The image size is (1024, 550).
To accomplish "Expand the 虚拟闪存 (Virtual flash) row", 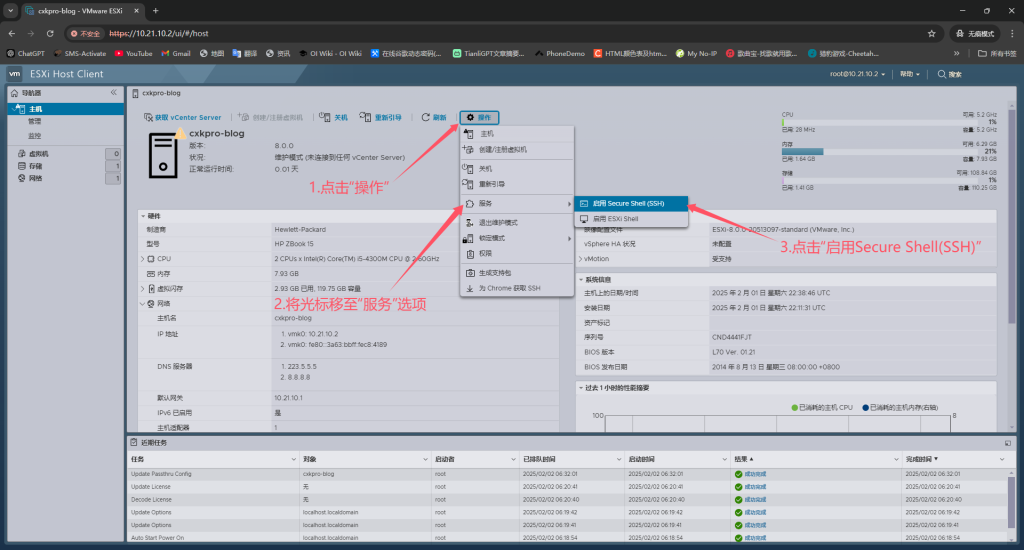I will tap(142, 289).
